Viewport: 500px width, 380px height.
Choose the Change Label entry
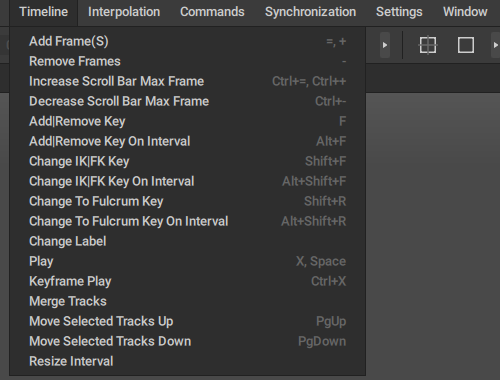188,241
